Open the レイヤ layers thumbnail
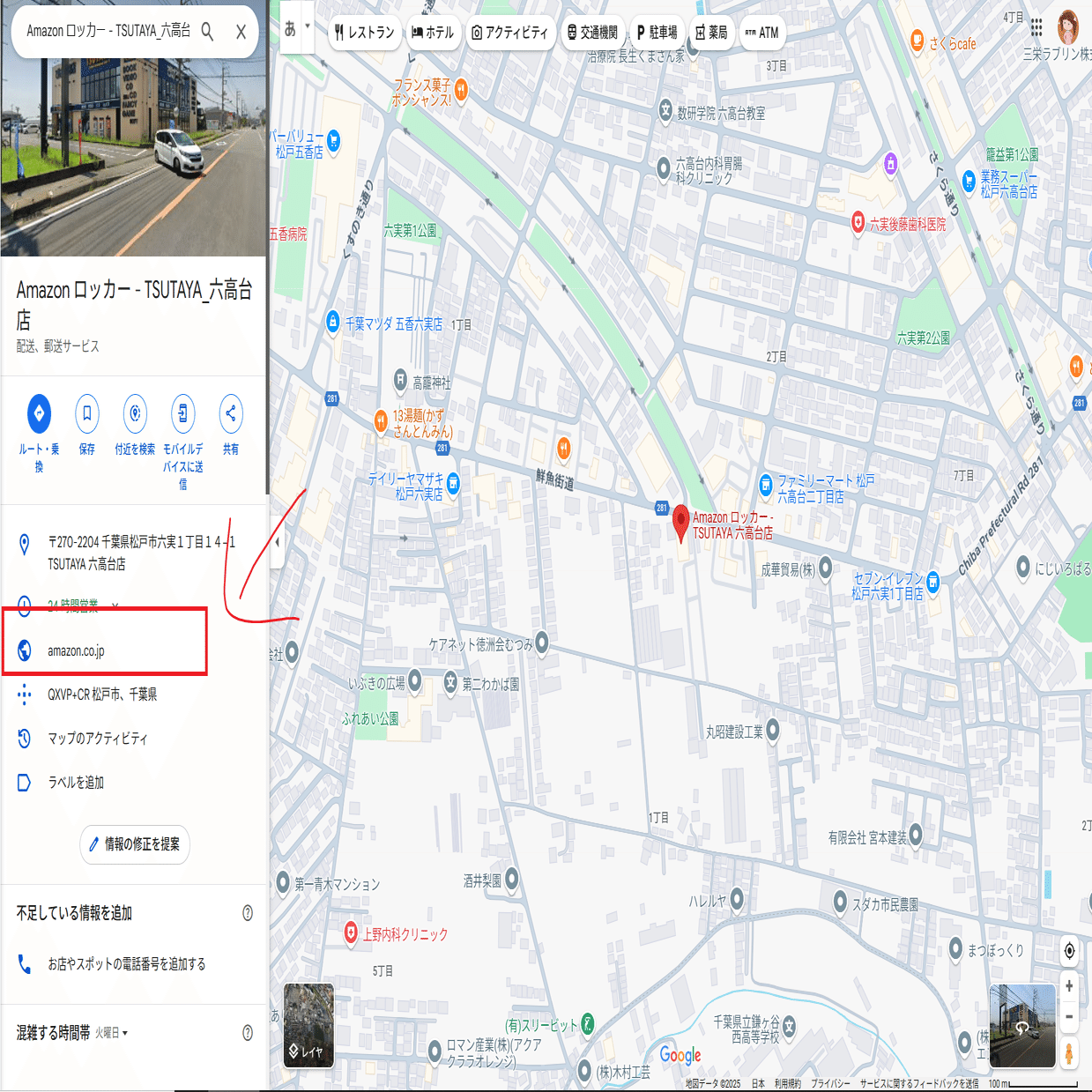 pos(308,1026)
